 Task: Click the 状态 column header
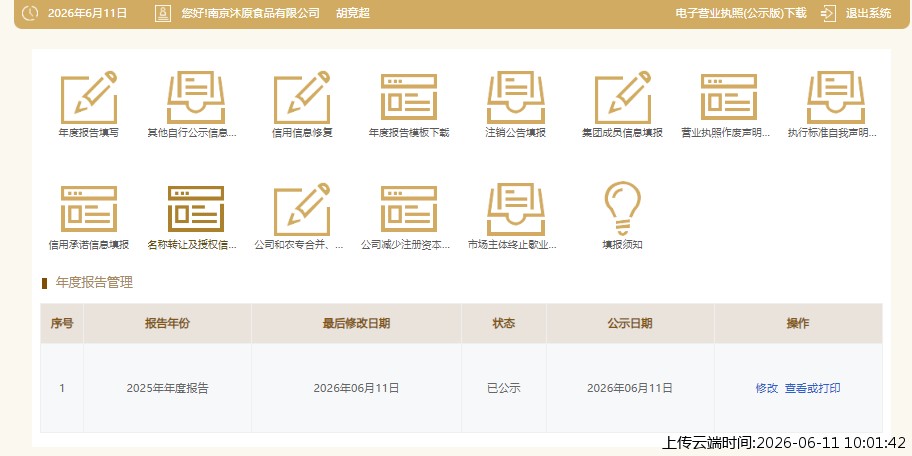click(504, 323)
